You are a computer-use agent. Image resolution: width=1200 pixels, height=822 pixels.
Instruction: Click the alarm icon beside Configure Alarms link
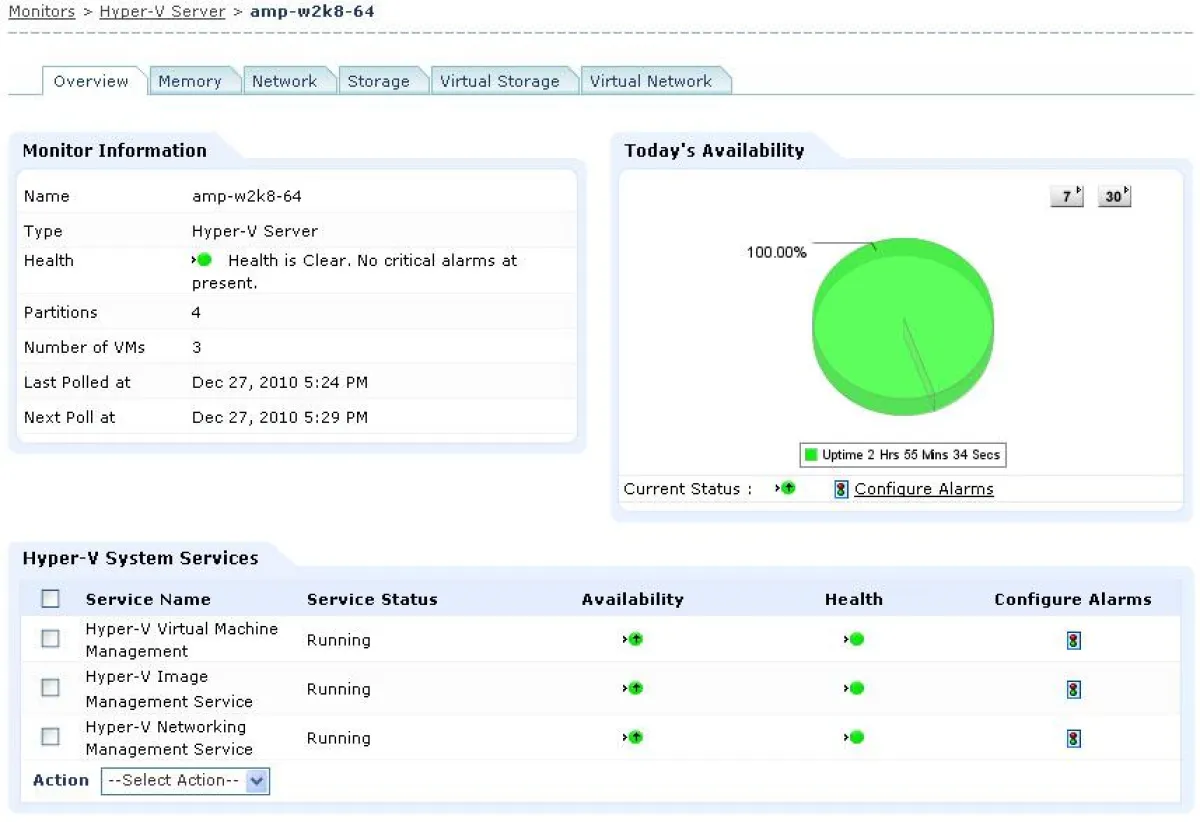(x=840, y=489)
